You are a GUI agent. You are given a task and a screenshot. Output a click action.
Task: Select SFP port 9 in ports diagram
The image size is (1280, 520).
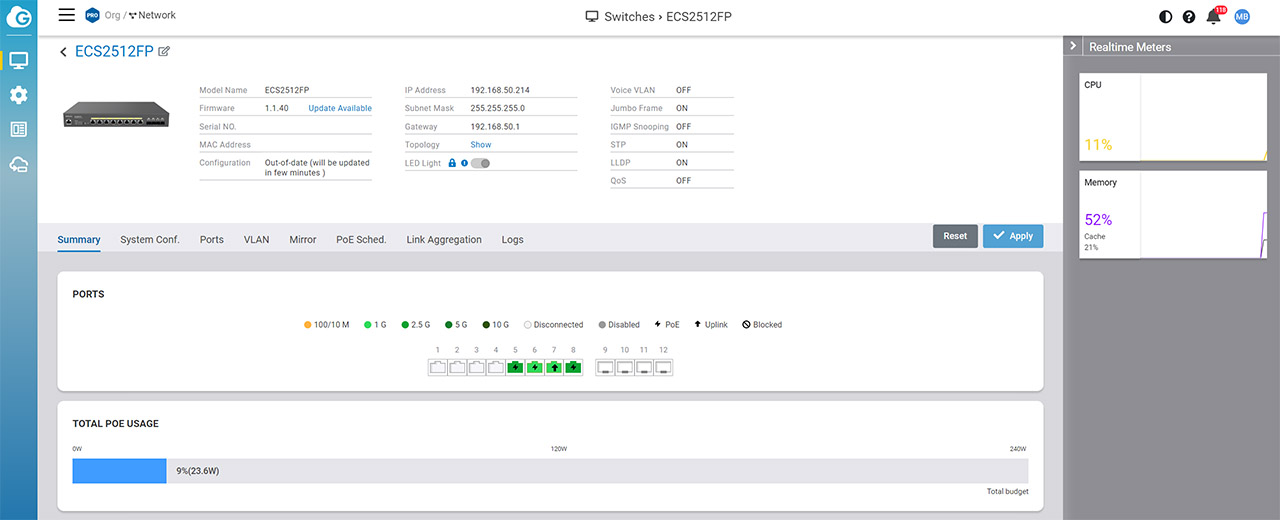[605, 367]
